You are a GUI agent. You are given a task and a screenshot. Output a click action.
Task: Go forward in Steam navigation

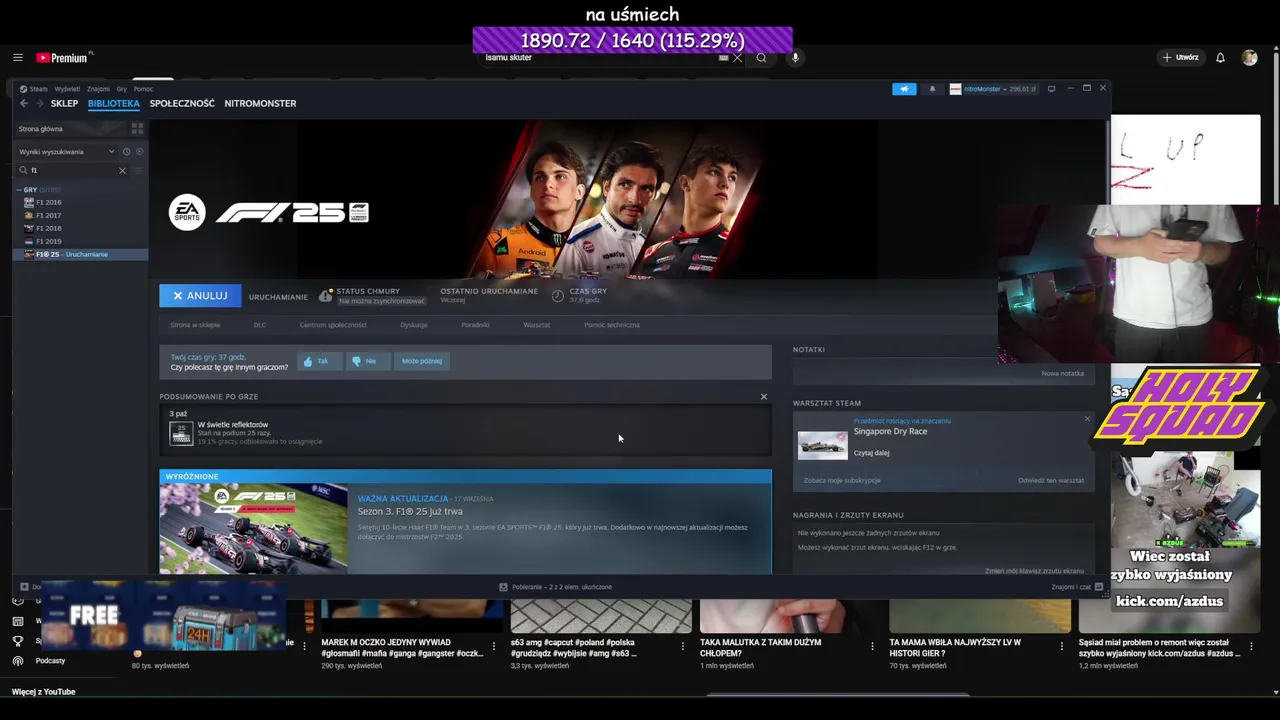click(x=40, y=103)
